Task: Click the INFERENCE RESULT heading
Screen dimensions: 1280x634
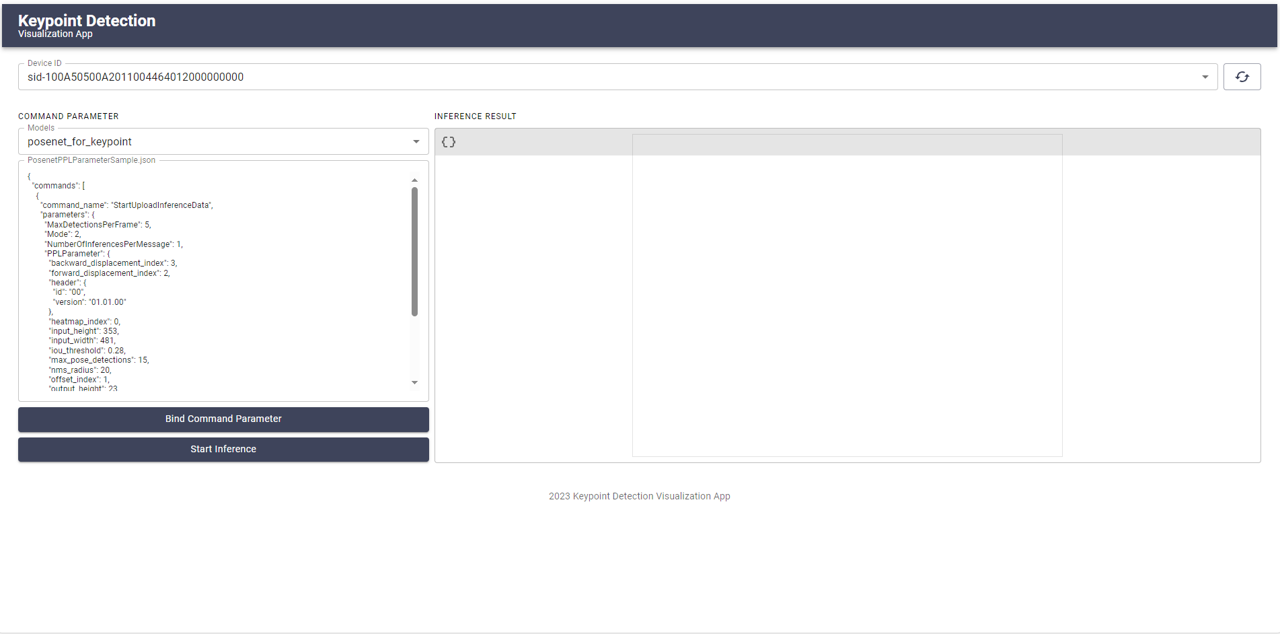Action: click(x=475, y=116)
